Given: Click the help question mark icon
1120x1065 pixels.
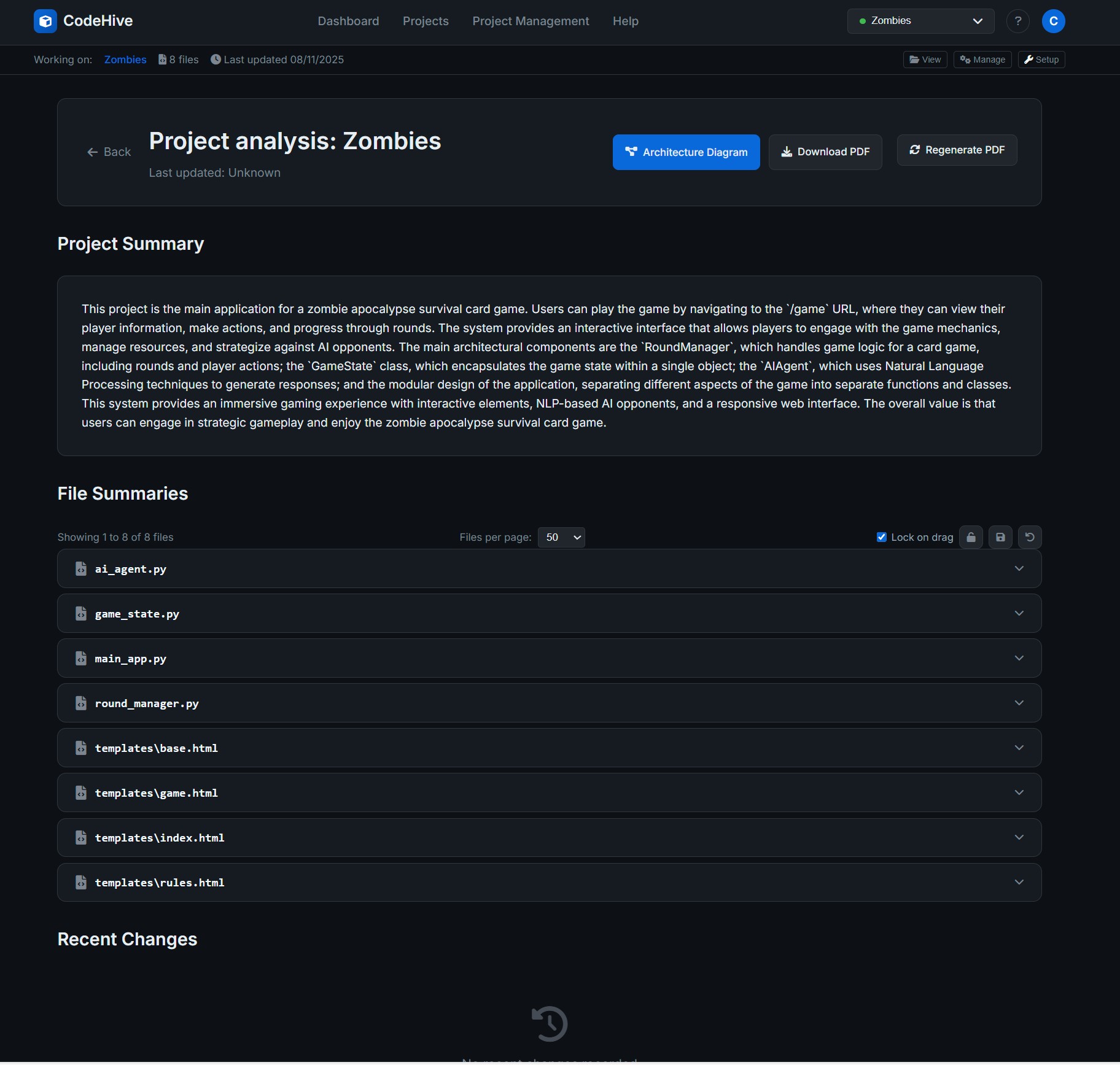Looking at the screenshot, I should (1018, 21).
